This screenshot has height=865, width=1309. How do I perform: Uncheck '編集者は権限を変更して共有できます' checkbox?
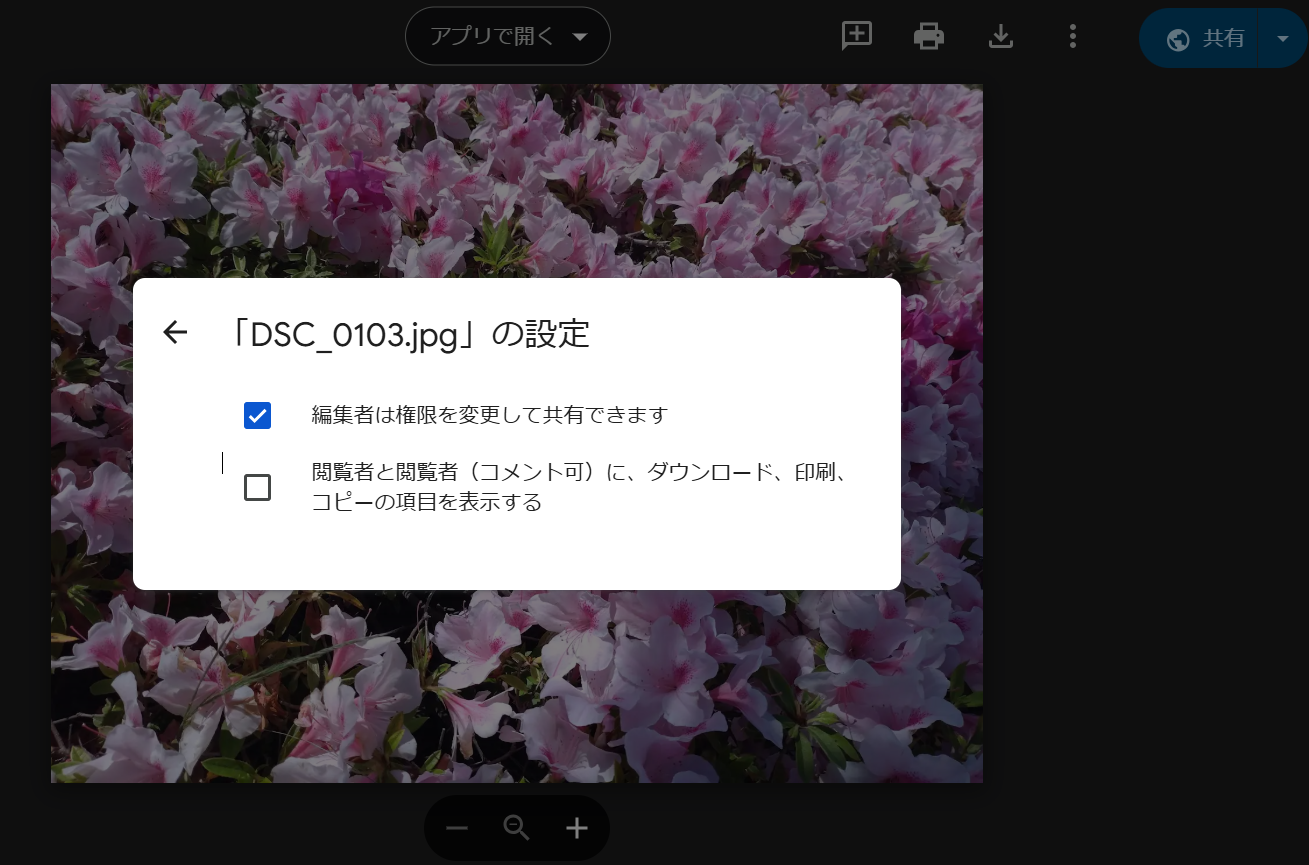[x=258, y=415]
